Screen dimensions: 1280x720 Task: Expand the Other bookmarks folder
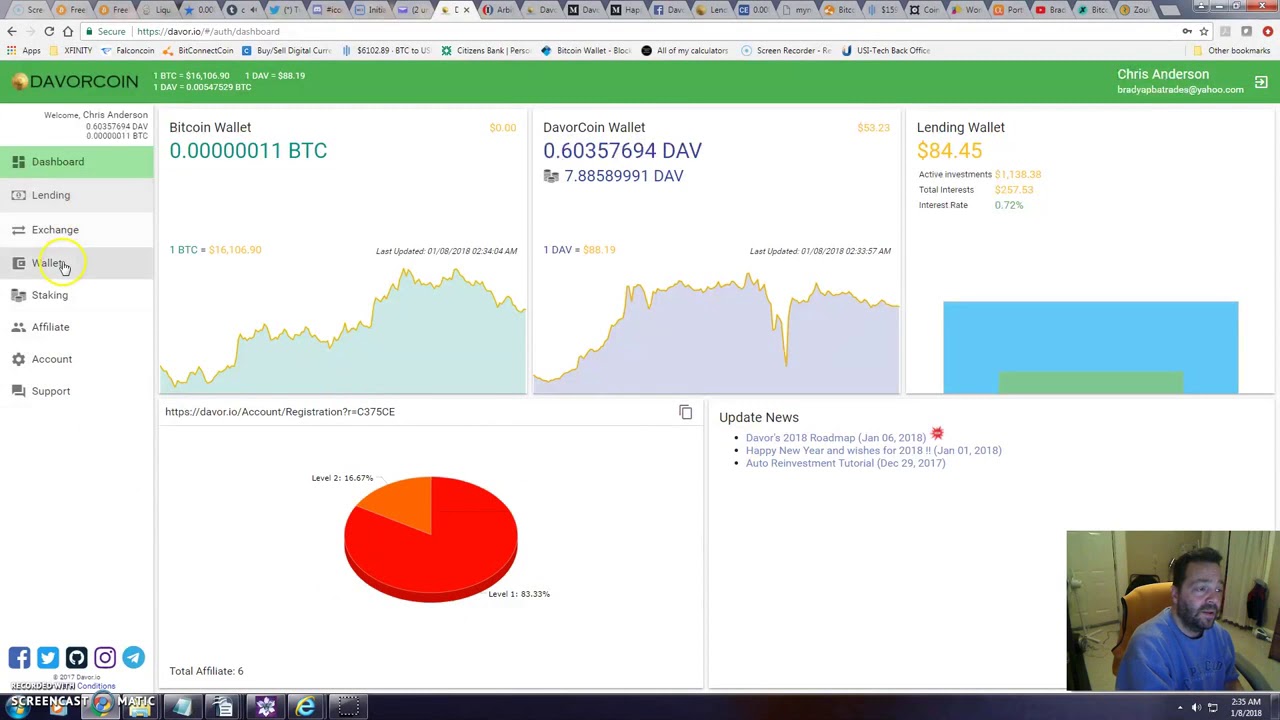coord(1232,50)
